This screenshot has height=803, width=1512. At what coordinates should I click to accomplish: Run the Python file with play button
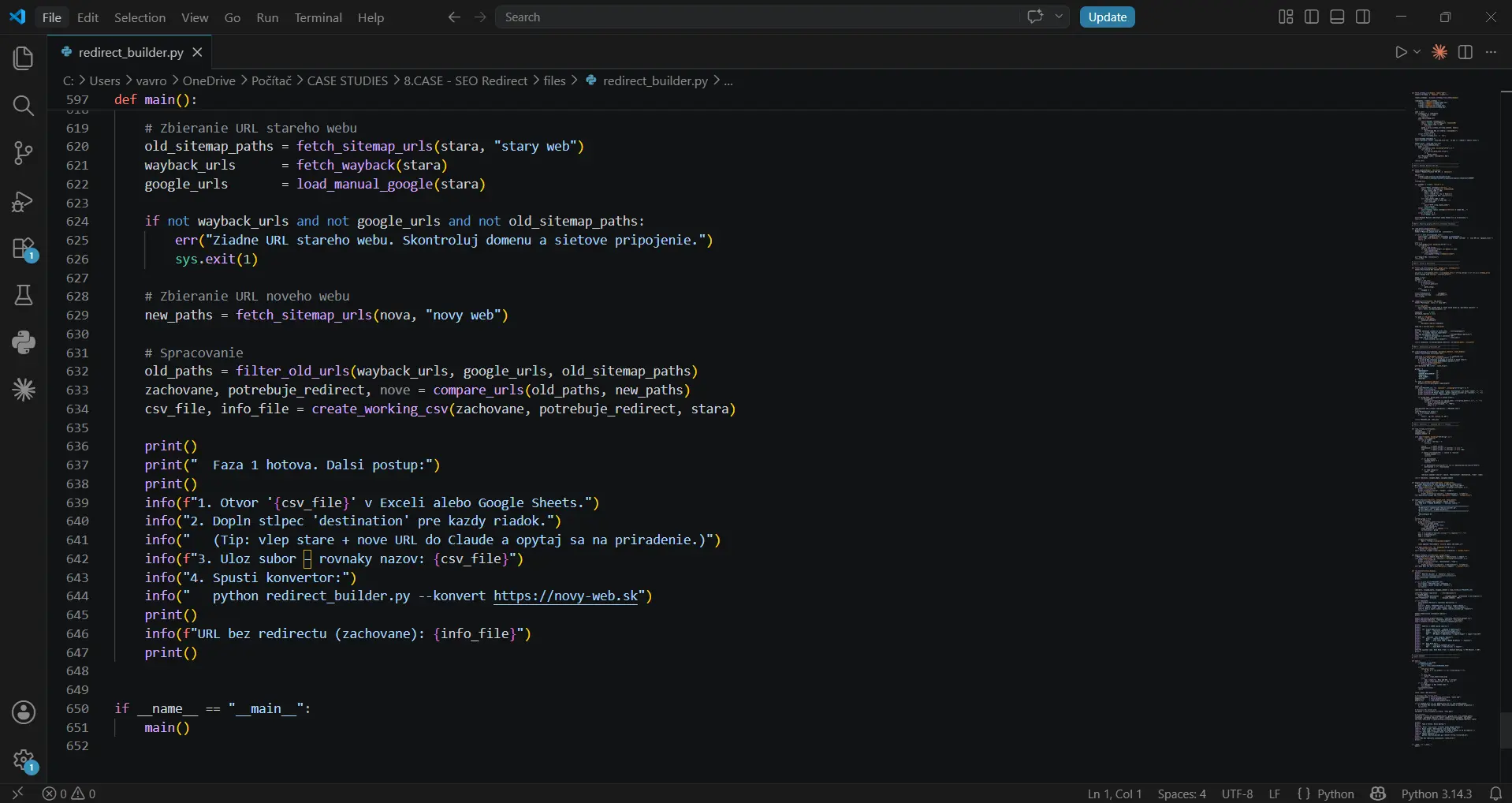click(x=1400, y=52)
